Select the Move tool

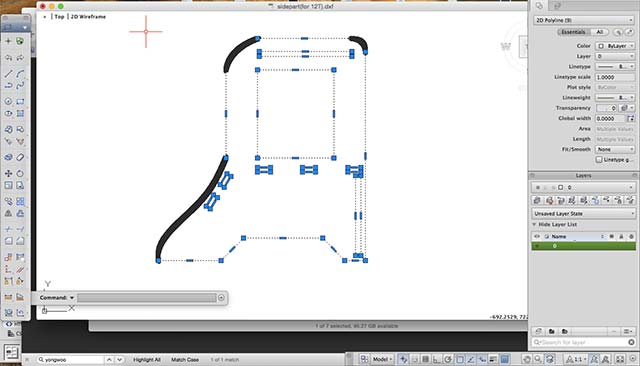point(8,173)
